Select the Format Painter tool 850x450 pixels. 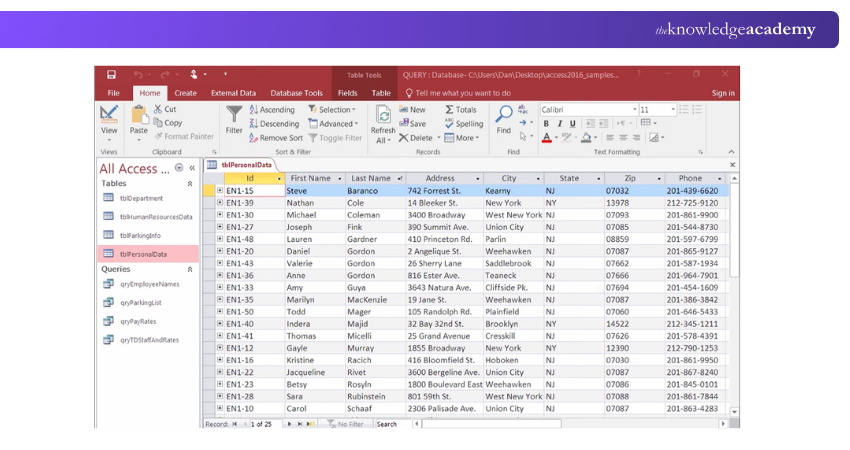click(184, 137)
